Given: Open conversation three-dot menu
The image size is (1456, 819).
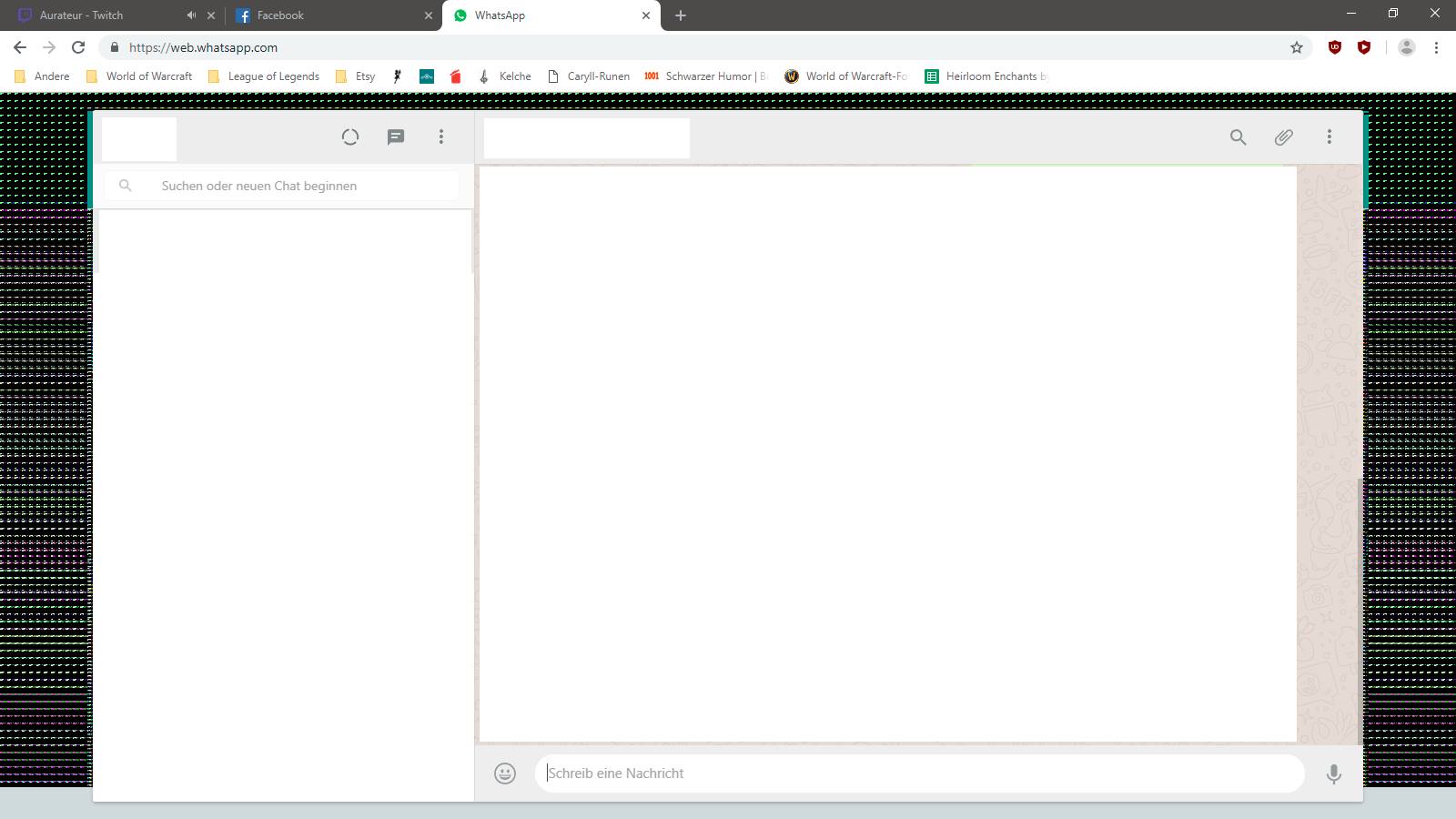Looking at the screenshot, I should click(x=1330, y=137).
